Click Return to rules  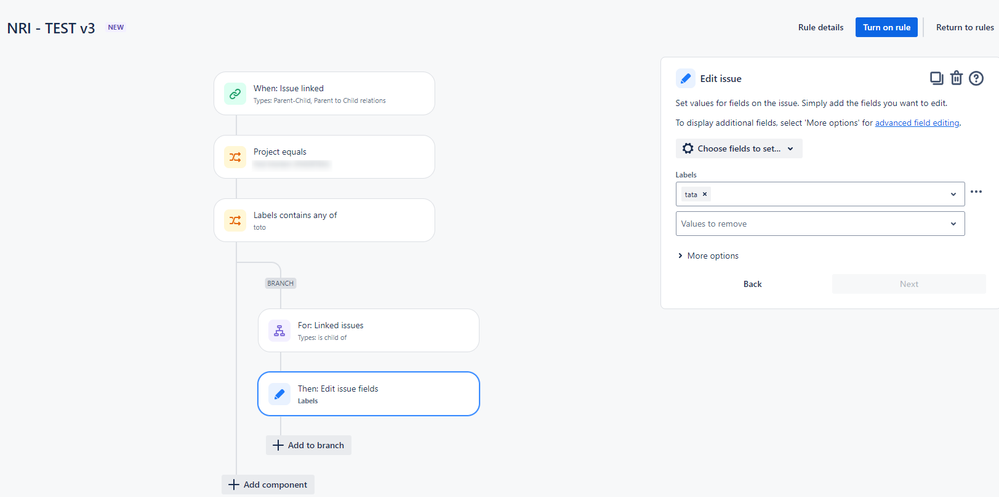pos(965,27)
